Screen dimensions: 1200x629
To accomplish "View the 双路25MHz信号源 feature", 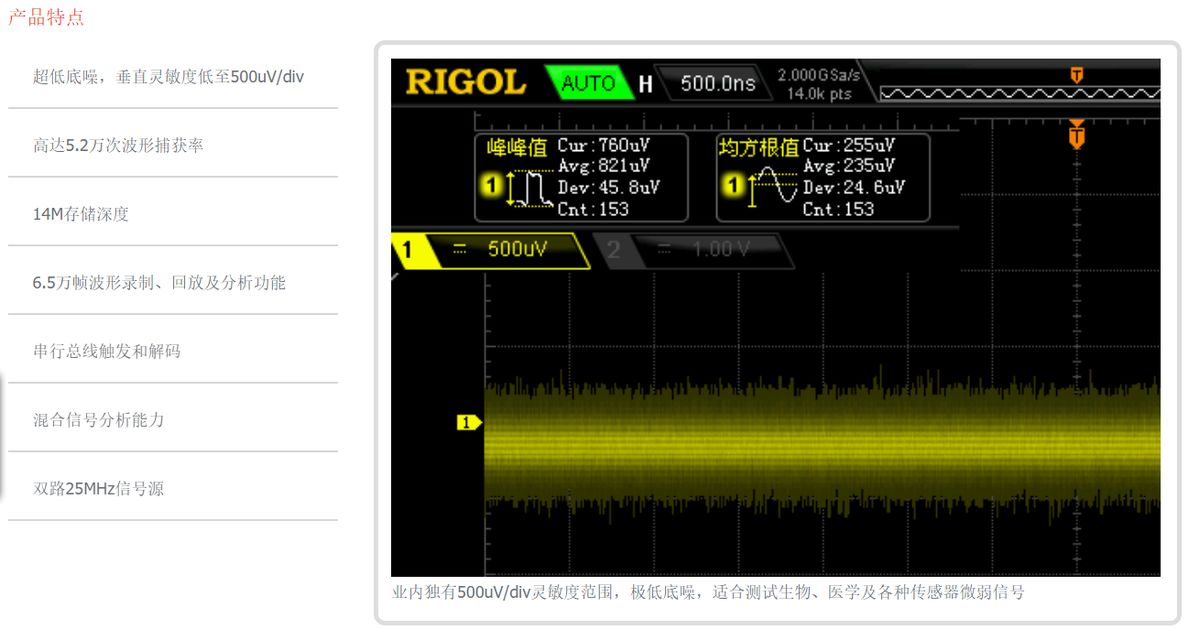I will point(98,489).
